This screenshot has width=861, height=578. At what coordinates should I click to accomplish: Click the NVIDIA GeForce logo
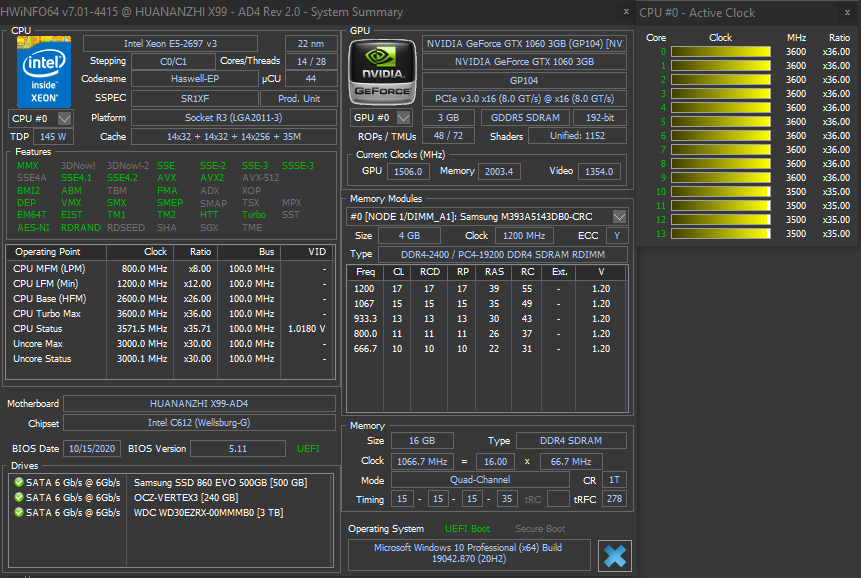(382, 72)
